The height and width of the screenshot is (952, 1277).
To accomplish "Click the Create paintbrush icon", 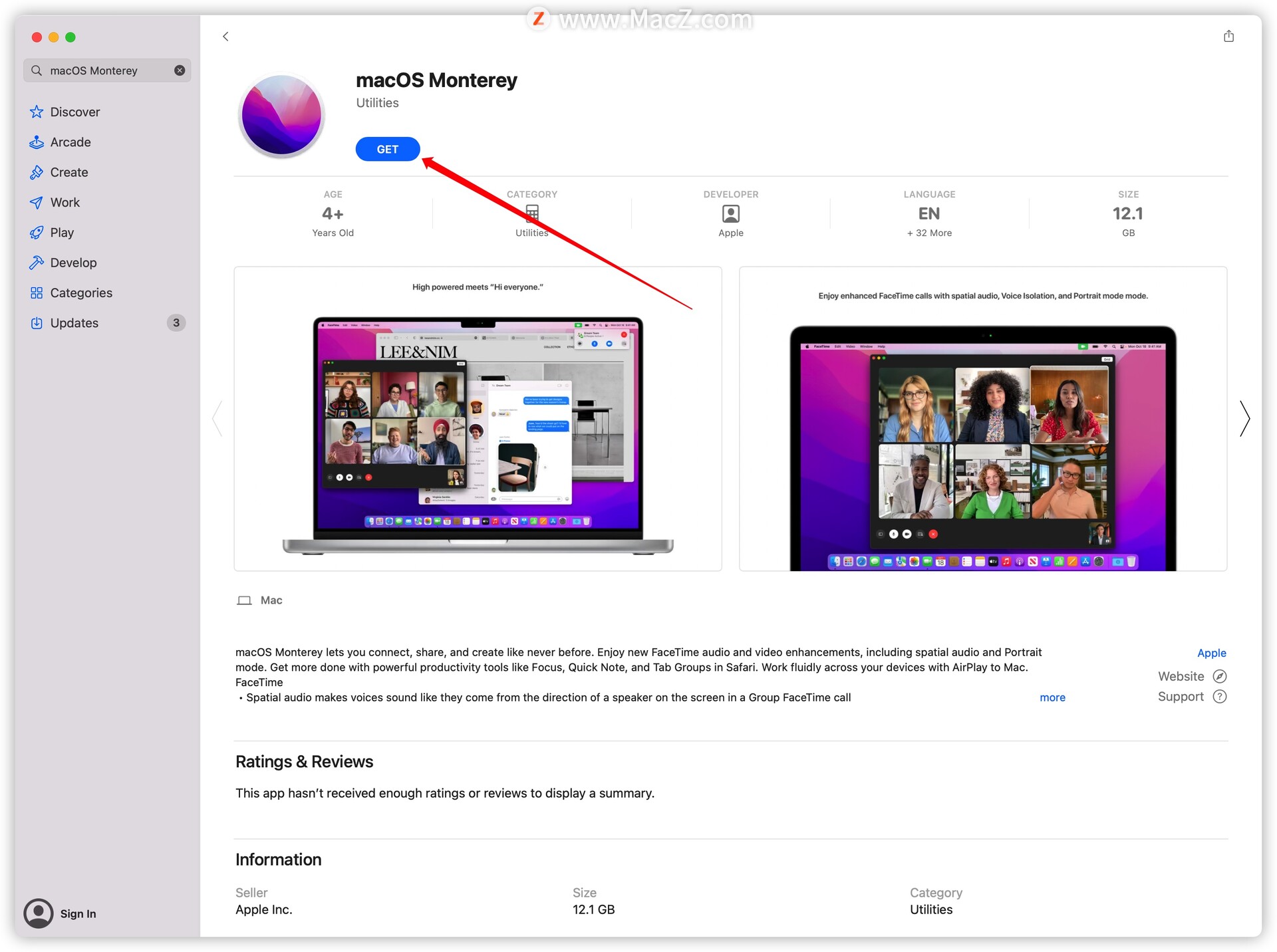I will (37, 172).
